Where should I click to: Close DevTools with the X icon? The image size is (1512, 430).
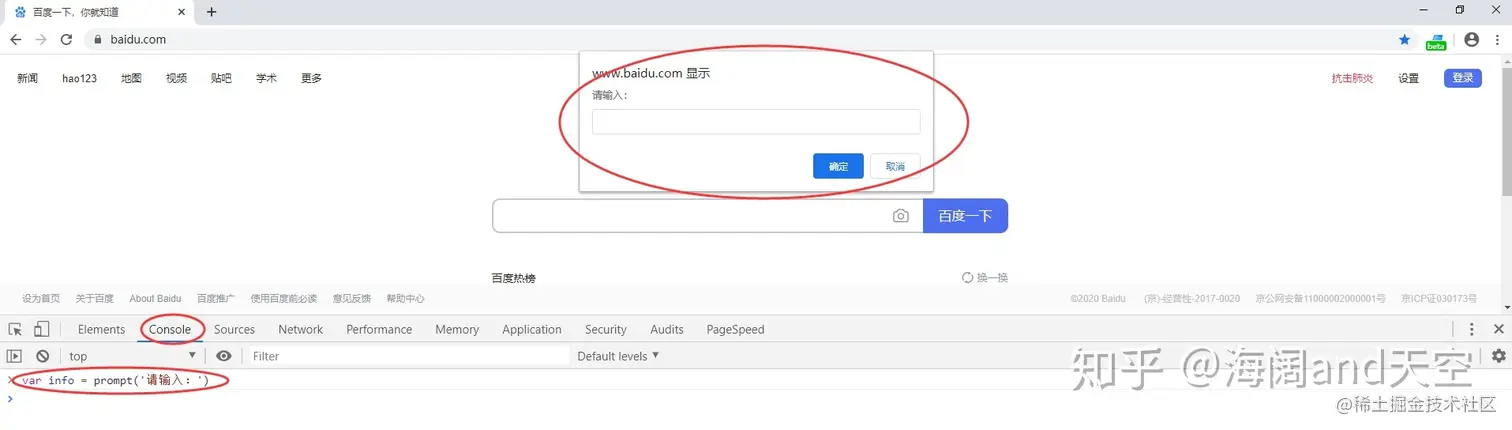click(x=1498, y=329)
